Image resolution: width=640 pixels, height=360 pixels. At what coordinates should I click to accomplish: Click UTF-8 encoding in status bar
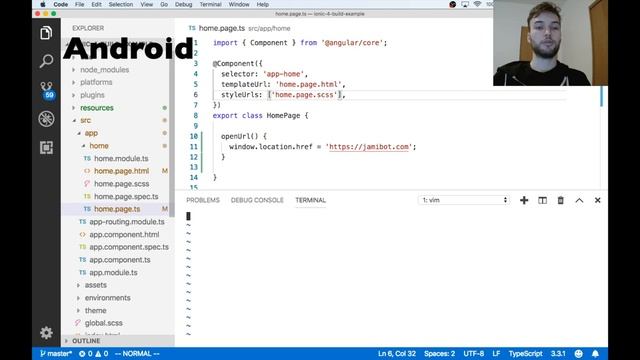[473, 354]
